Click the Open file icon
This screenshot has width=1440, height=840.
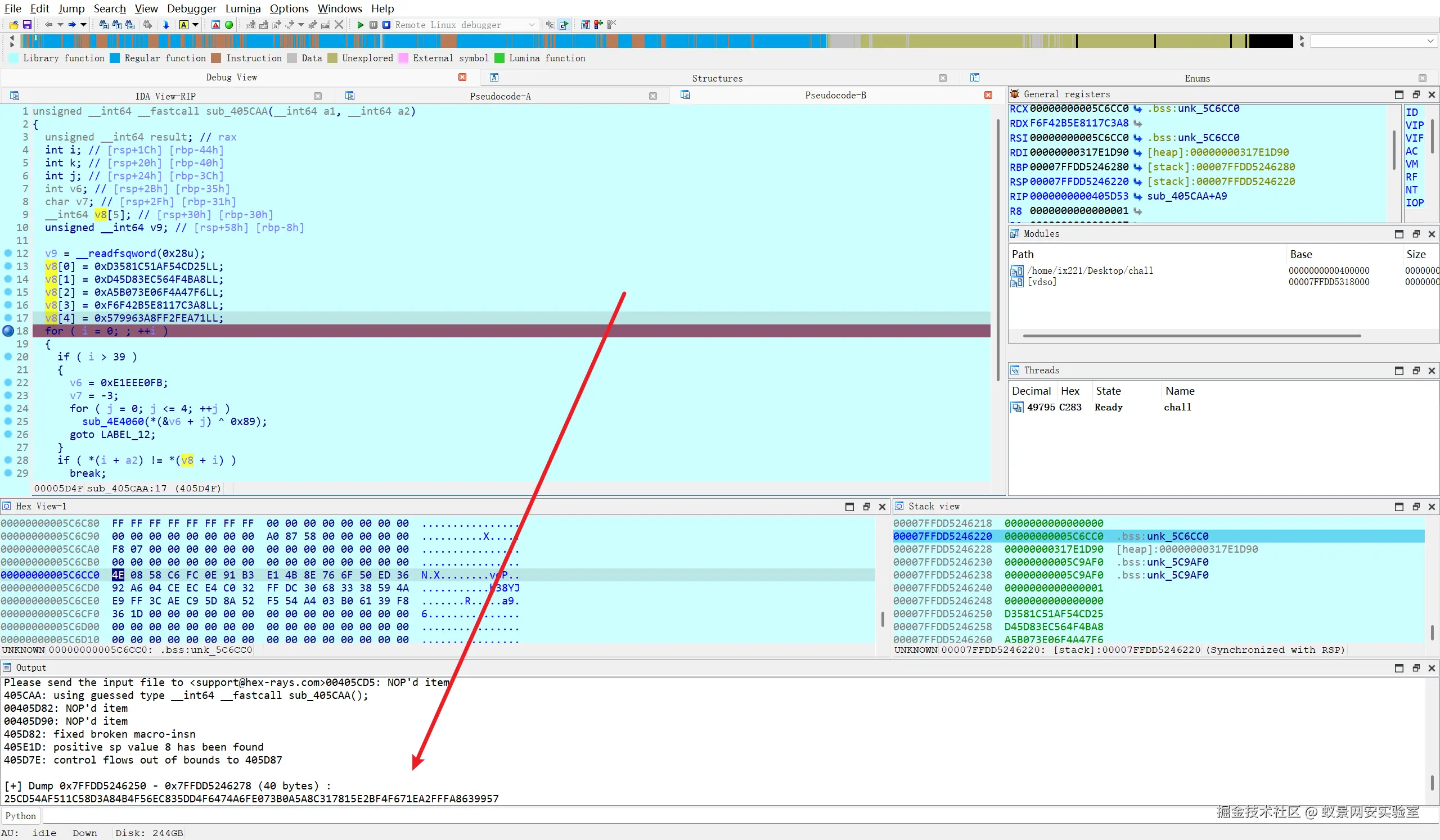point(13,25)
